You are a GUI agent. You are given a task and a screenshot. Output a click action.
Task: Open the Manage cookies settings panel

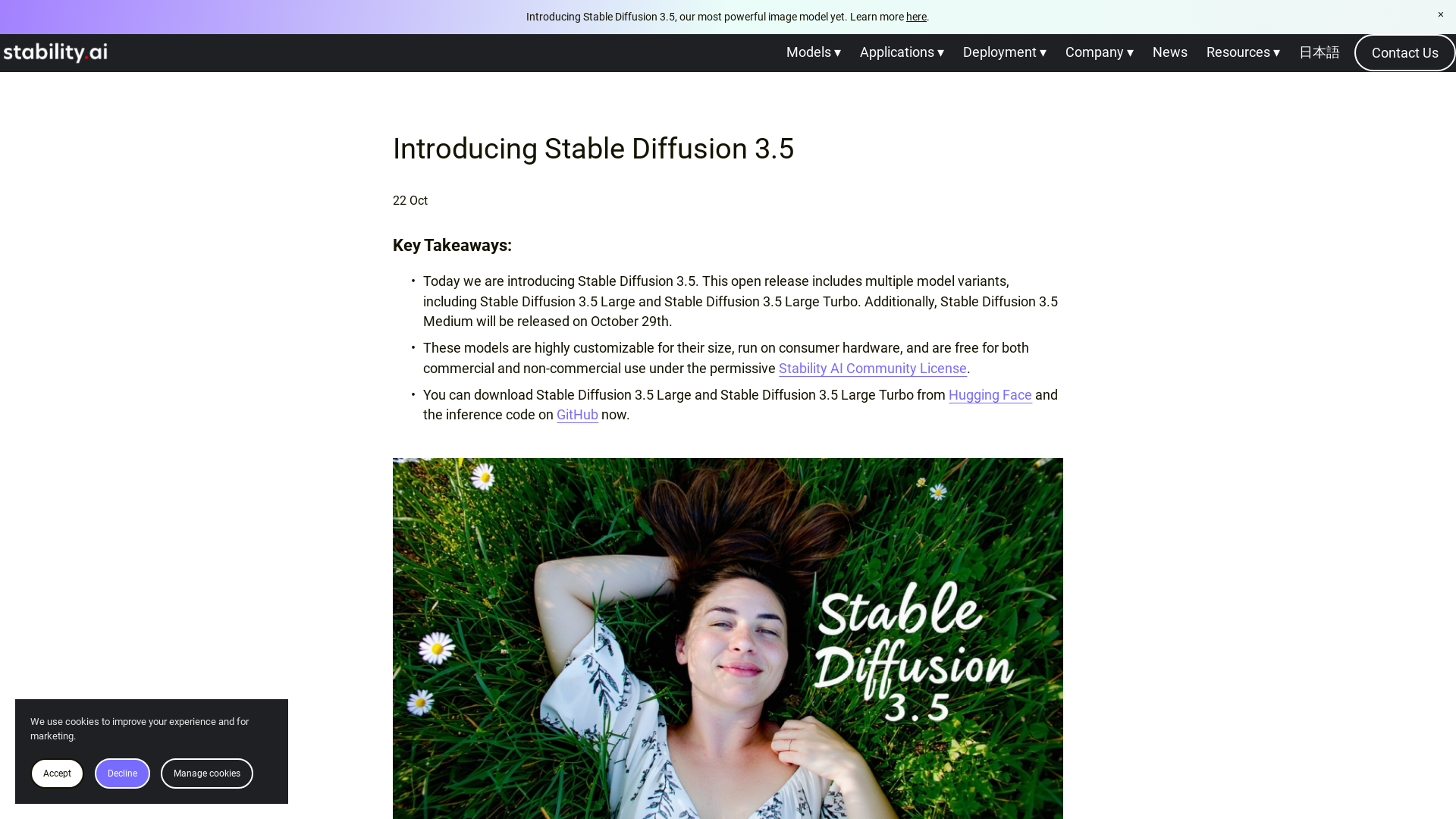point(207,773)
